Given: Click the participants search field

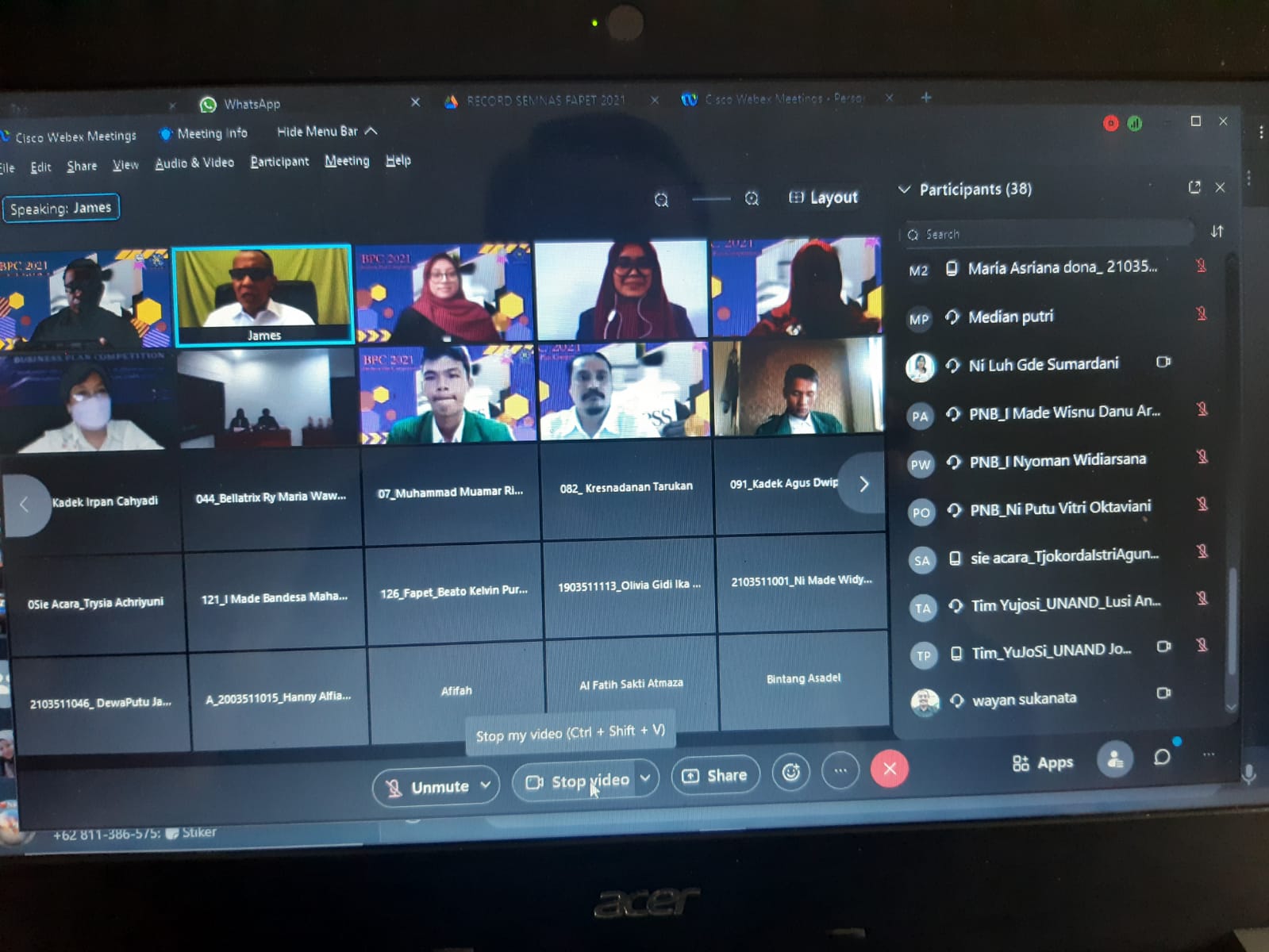Looking at the screenshot, I should (x=1048, y=234).
